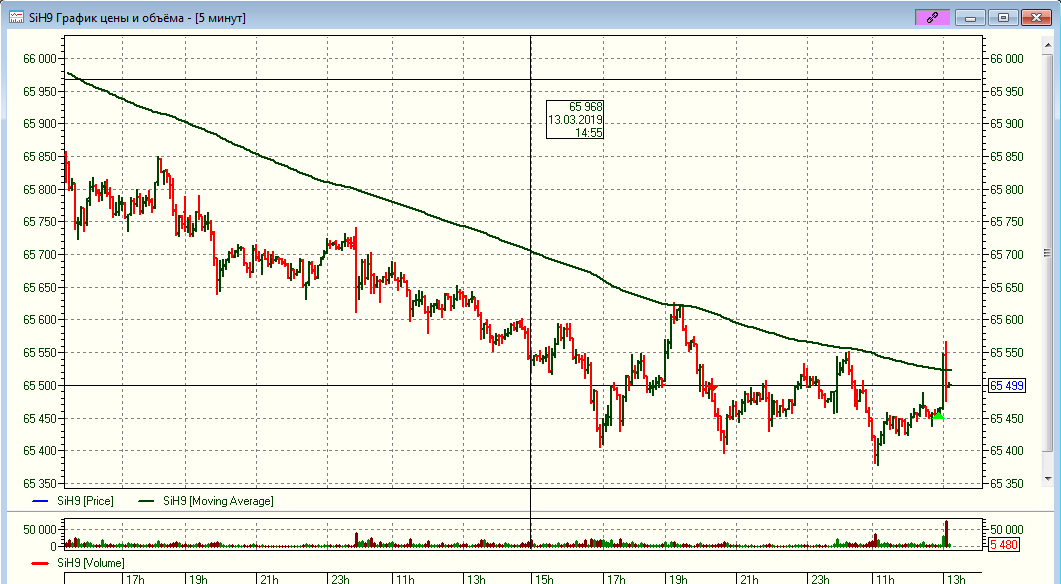
Task: Click the crosshair tooltip showing 13.03.2019 14:55
Action: [x=575, y=119]
